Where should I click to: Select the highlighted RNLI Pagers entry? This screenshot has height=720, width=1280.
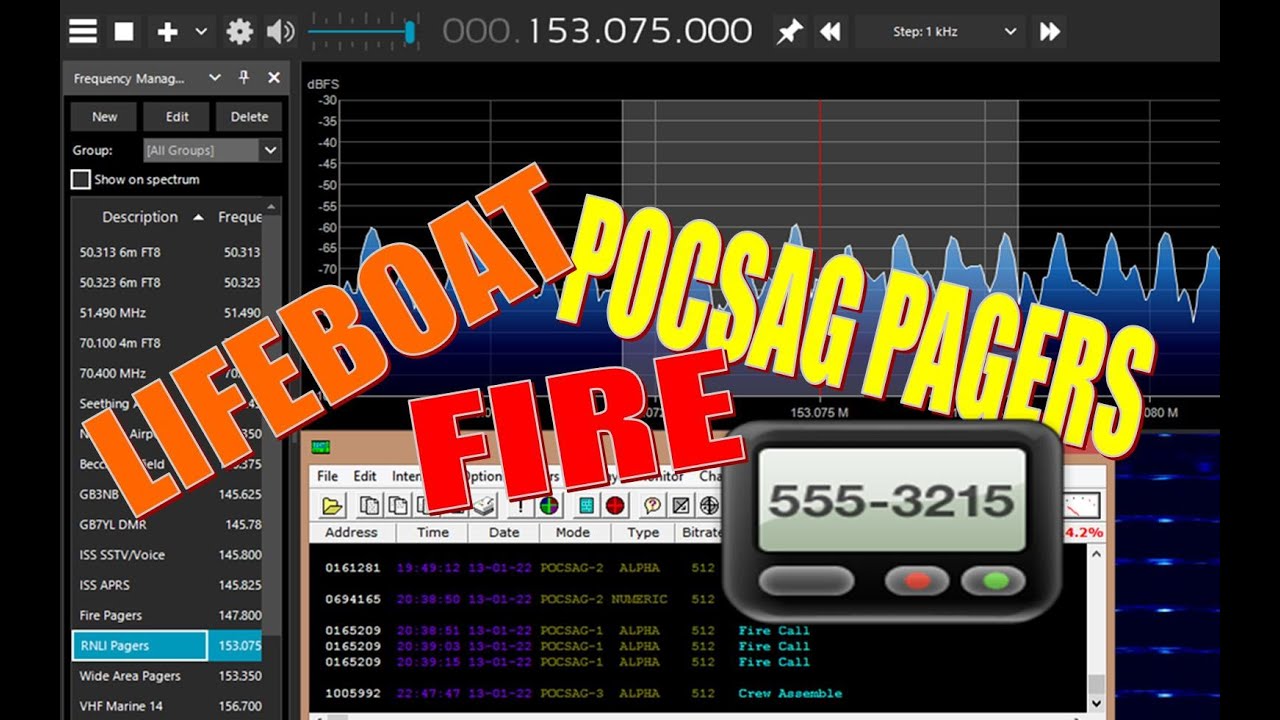[166, 646]
